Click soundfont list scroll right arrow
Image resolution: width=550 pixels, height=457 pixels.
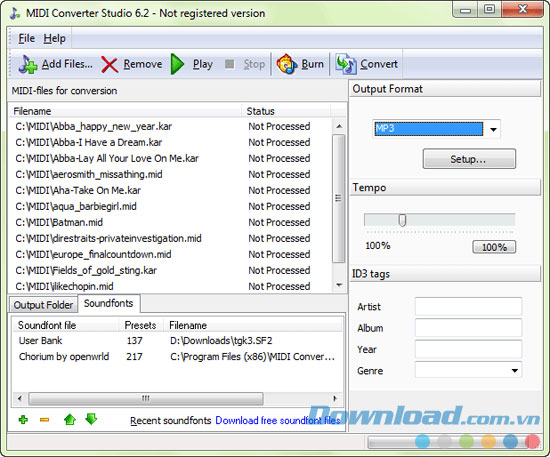click(x=335, y=398)
